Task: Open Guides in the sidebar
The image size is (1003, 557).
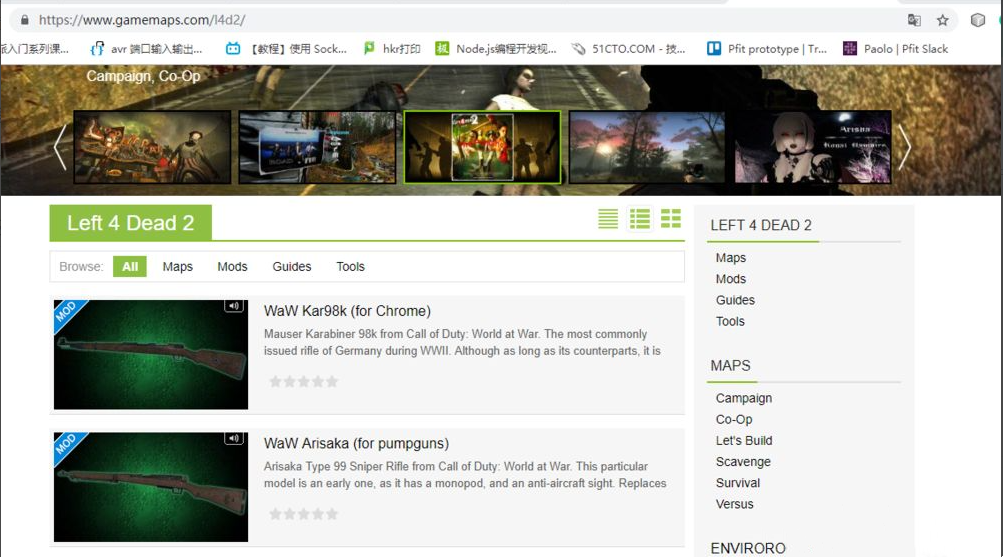Action: click(x=735, y=300)
